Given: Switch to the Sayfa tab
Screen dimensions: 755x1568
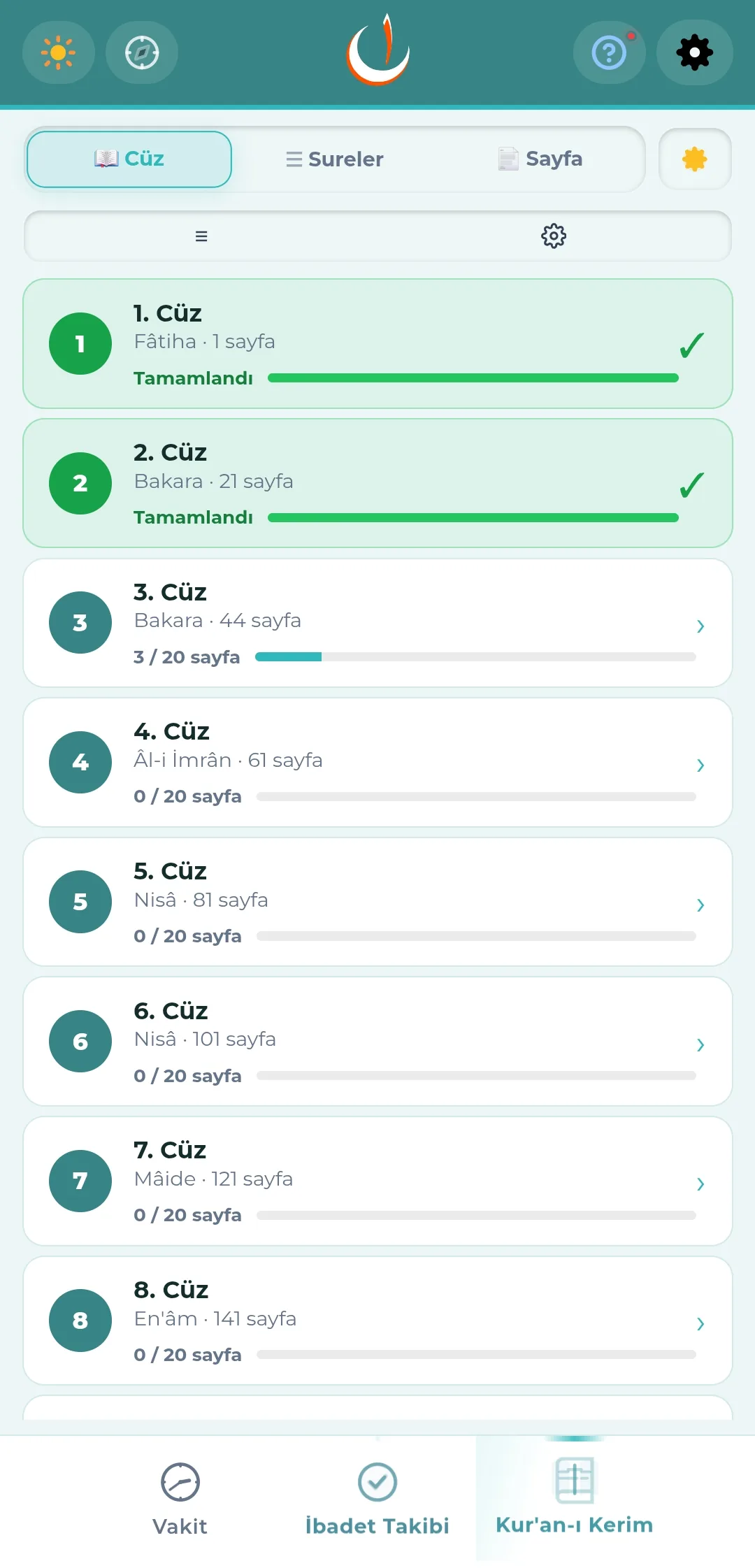Looking at the screenshot, I should click(540, 159).
